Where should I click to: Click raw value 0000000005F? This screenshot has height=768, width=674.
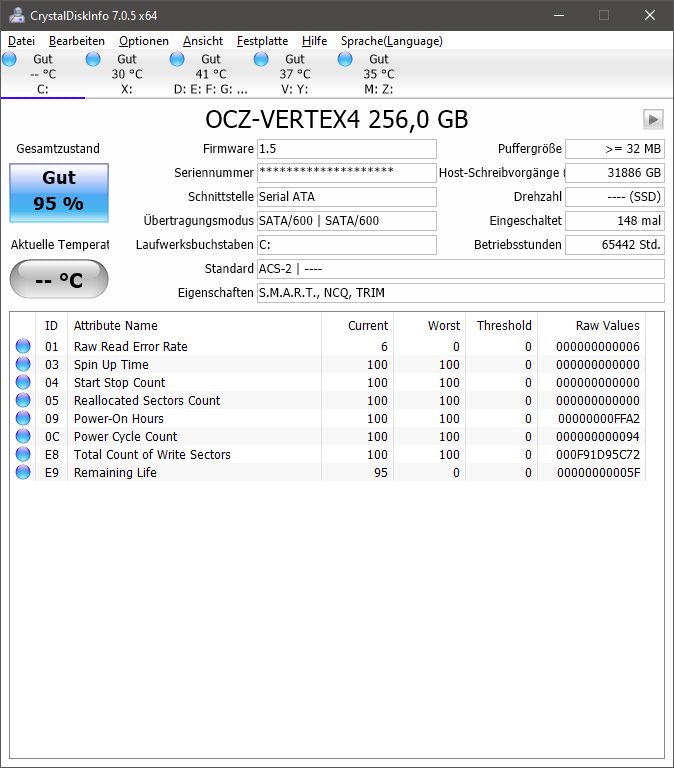[598, 473]
